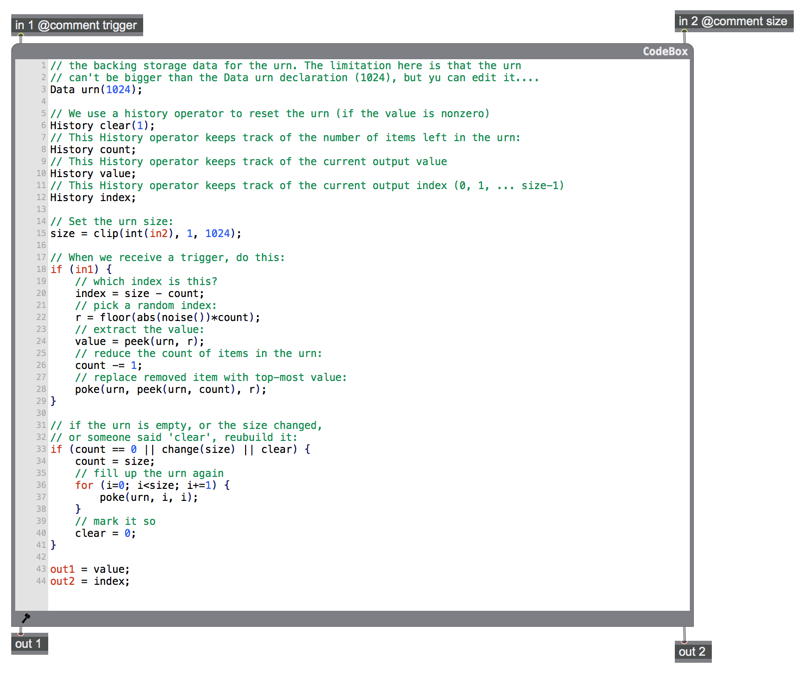The image size is (800, 674).
Task: Click the compile hammer icon in CodeBox footer
Action: (x=26, y=618)
